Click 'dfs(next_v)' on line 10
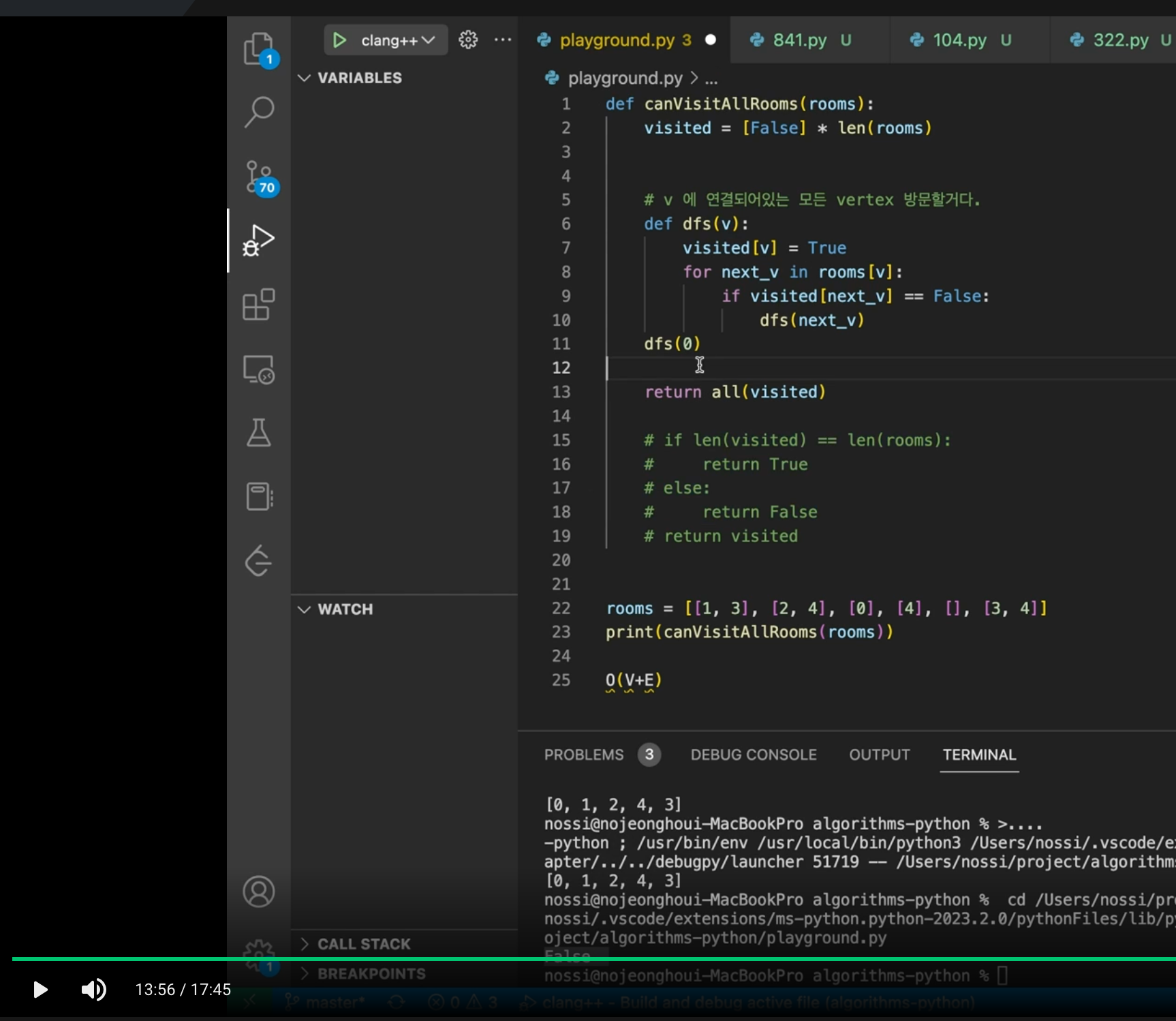This screenshot has width=1176, height=1021. pos(812,320)
